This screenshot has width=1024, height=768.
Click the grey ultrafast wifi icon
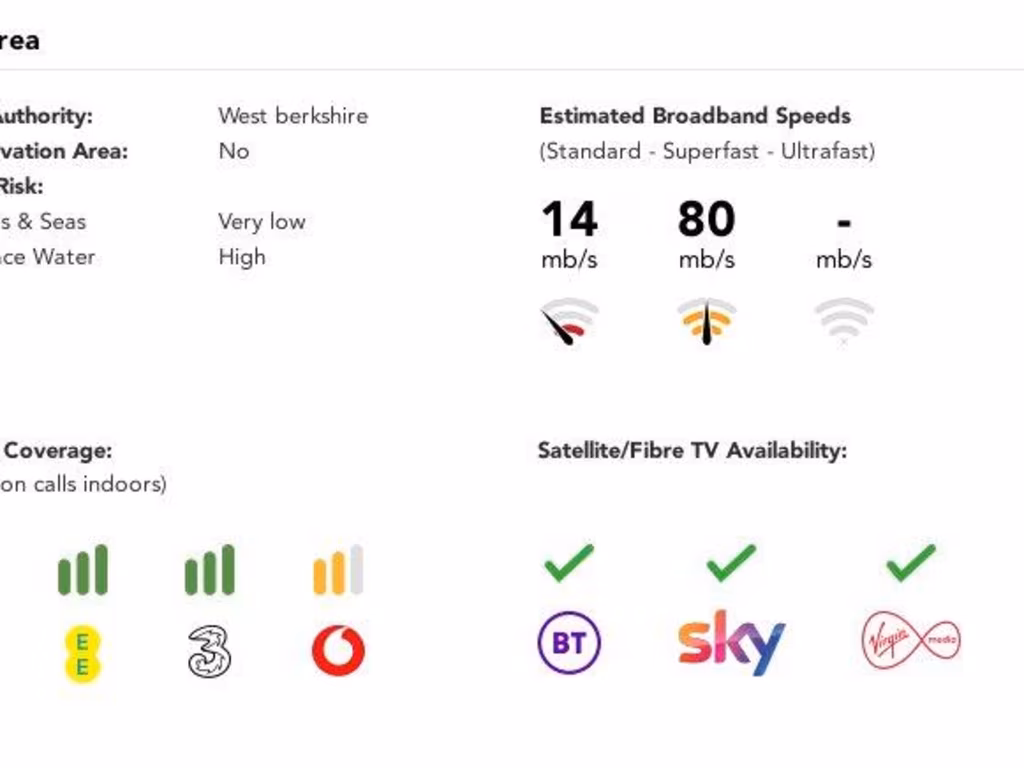[844, 322]
